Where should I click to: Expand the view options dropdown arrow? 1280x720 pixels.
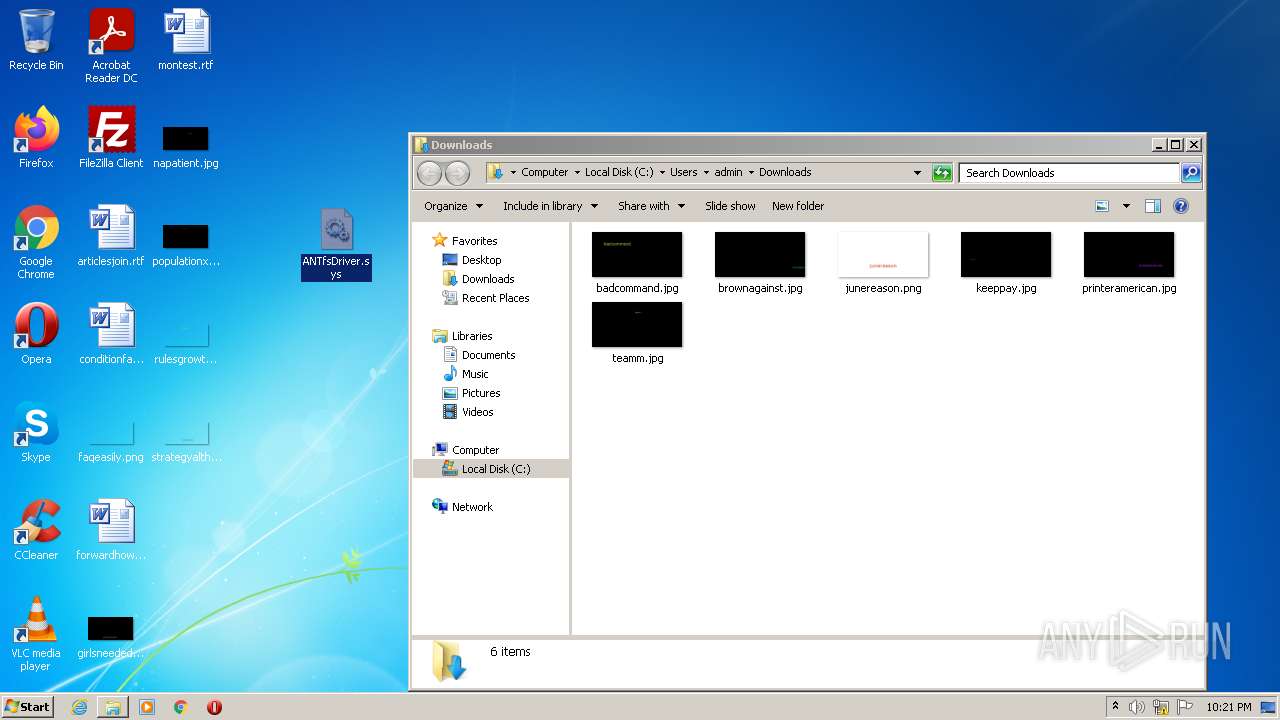click(x=1126, y=206)
